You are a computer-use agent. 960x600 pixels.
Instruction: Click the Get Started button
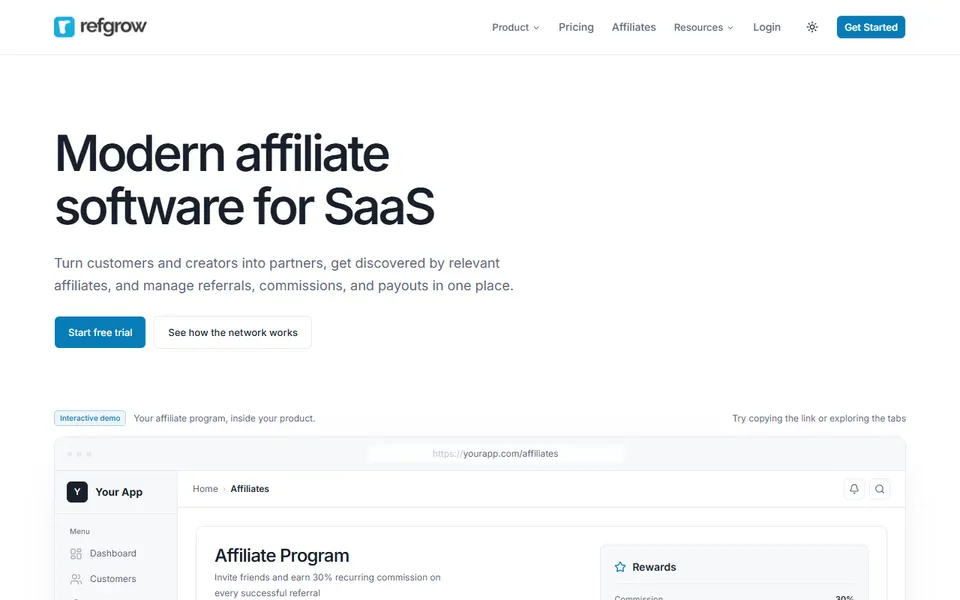click(871, 27)
